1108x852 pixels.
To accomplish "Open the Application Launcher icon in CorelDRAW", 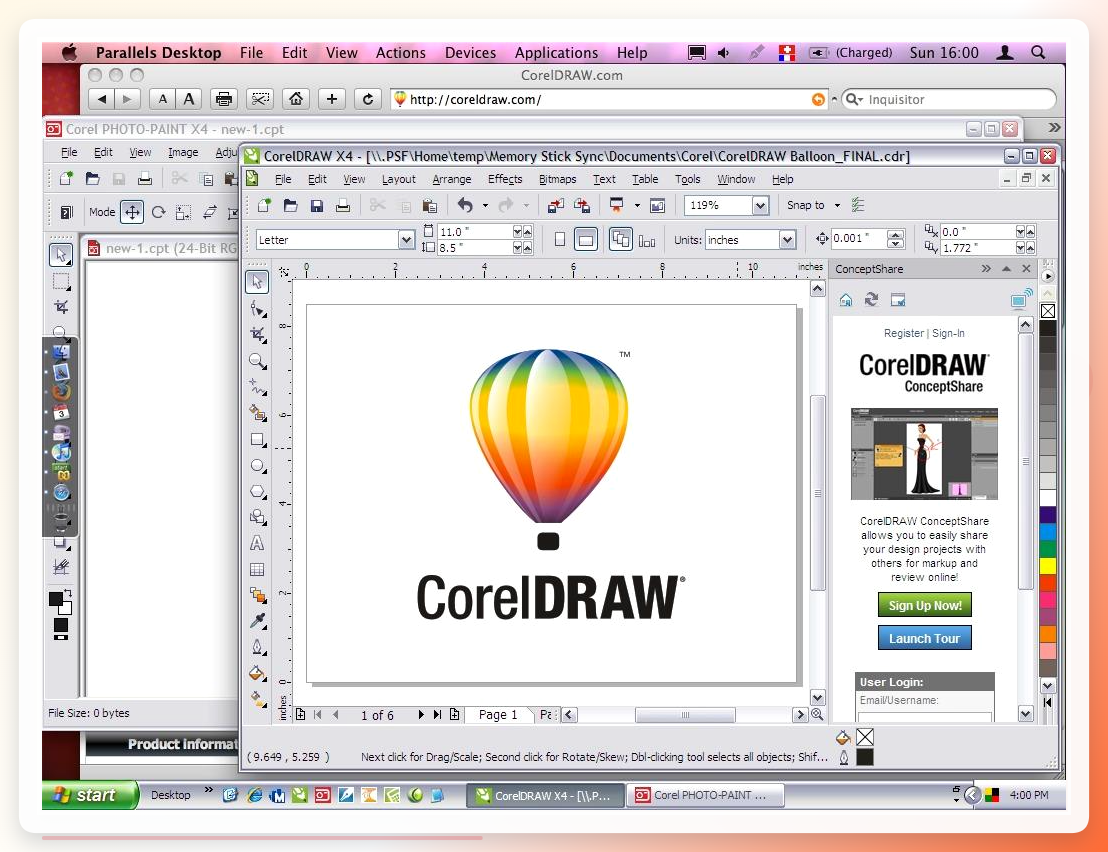I will [x=616, y=206].
